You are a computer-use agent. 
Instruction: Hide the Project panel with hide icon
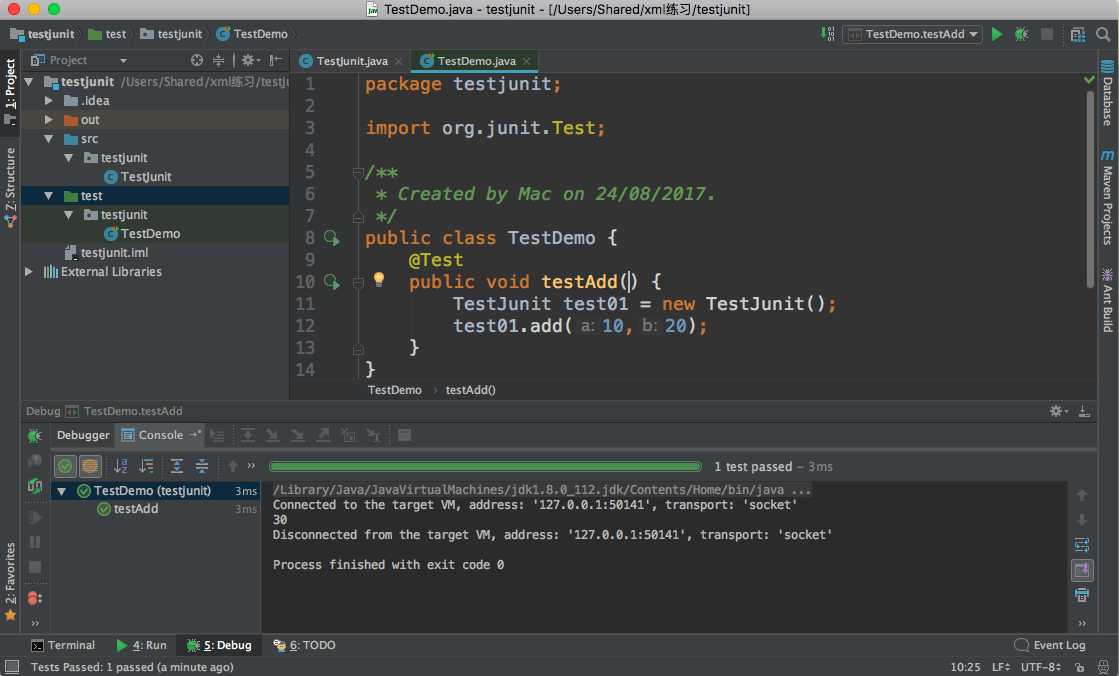point(275,60)
